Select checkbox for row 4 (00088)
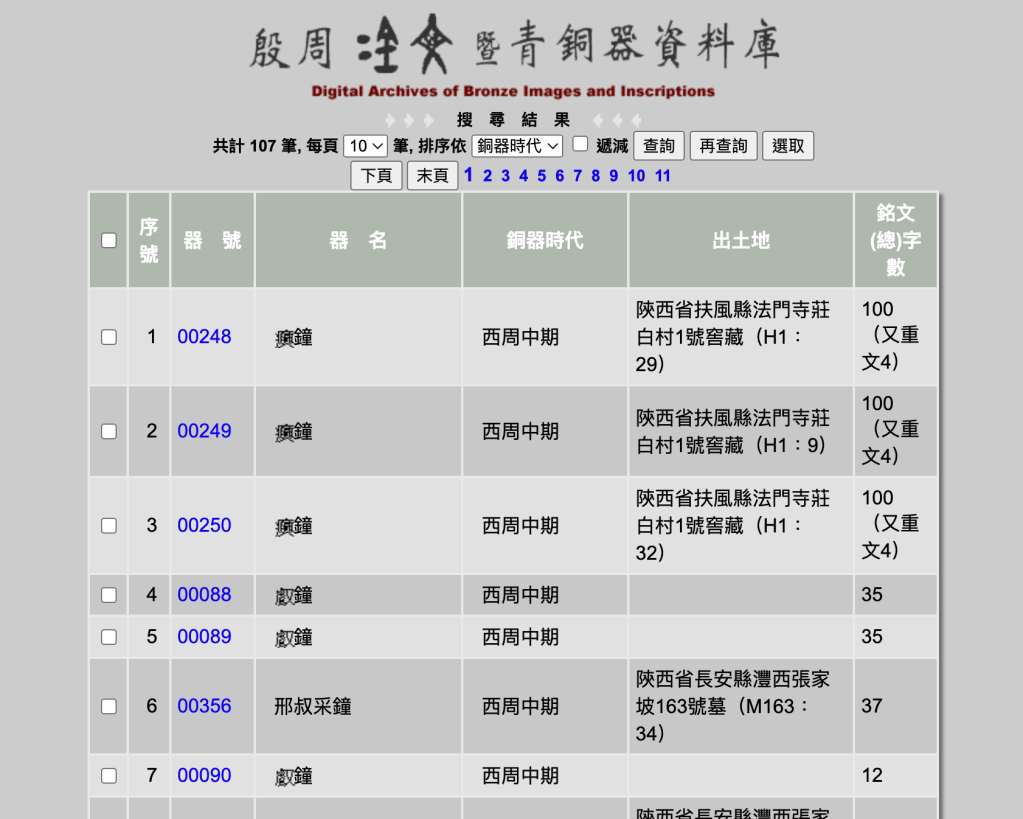Viewport: 1023px width, 819px height. point(109,595)
